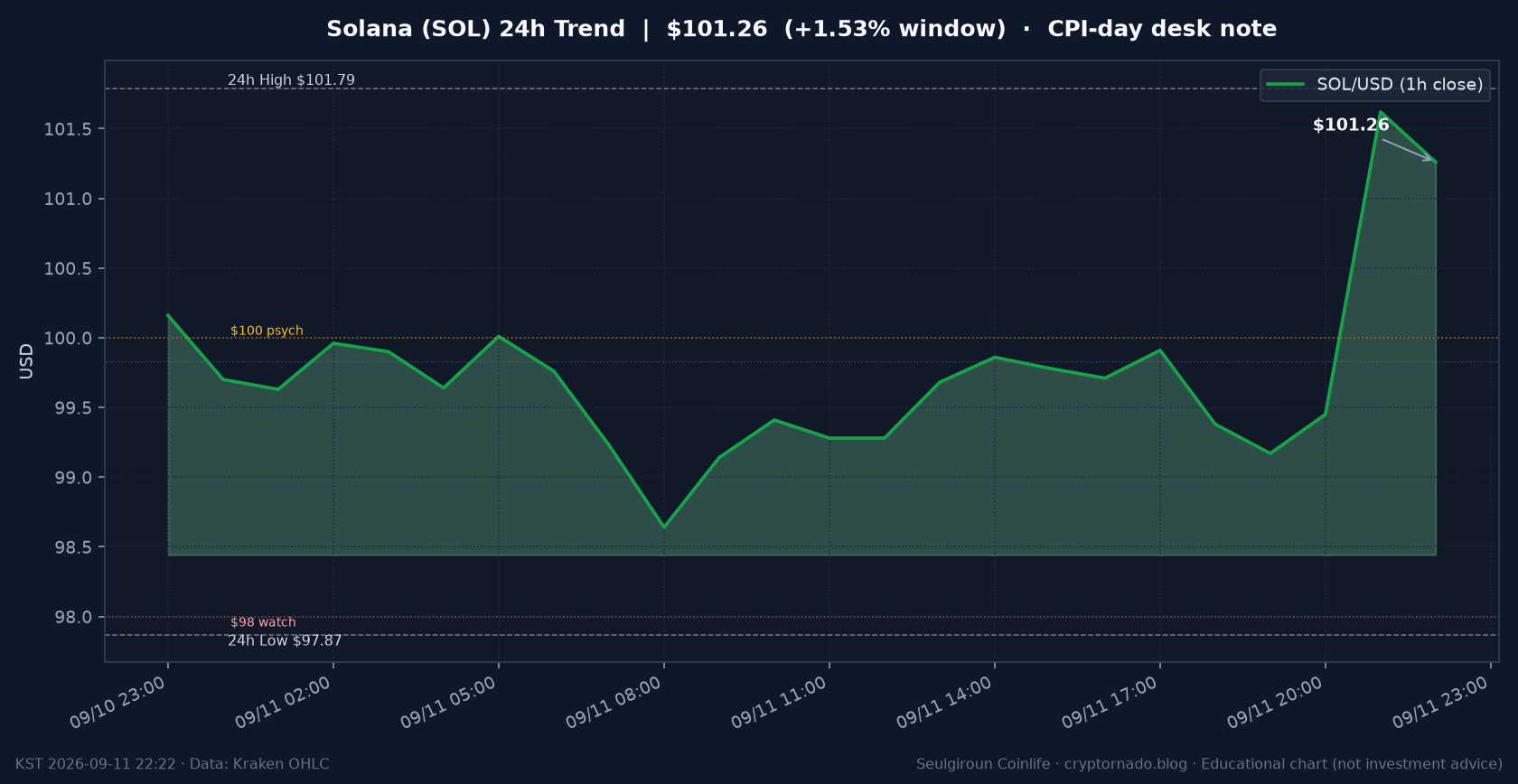Viewport: 1518px width, 784px height.
Task: Click the "09/11 11:00" x-axis label
Action: [780, 702]
